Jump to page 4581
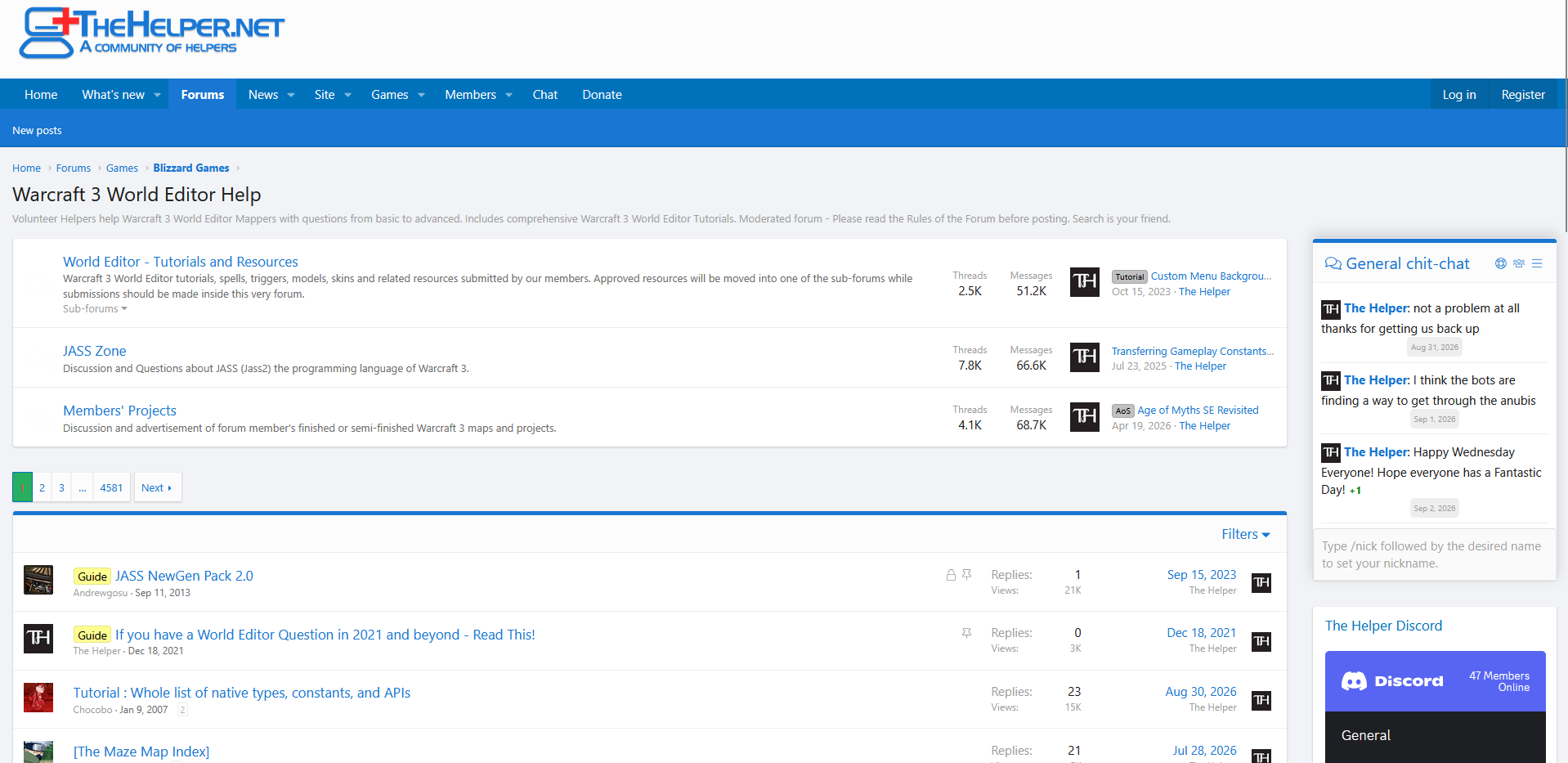Image resolution: width=1568 pixels, height=763 pixels. click(111, 487)
